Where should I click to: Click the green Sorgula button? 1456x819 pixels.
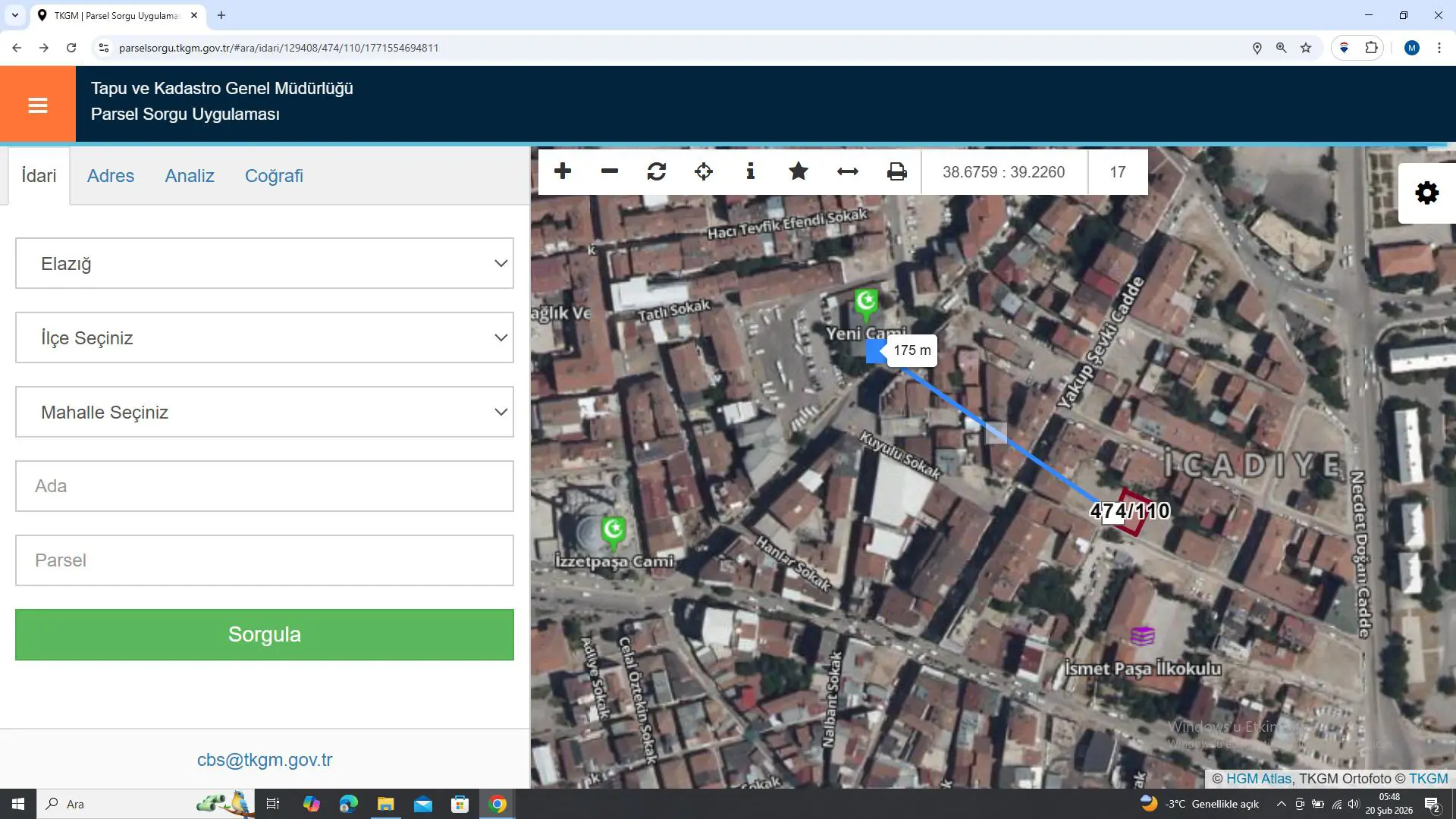point(265,634)
